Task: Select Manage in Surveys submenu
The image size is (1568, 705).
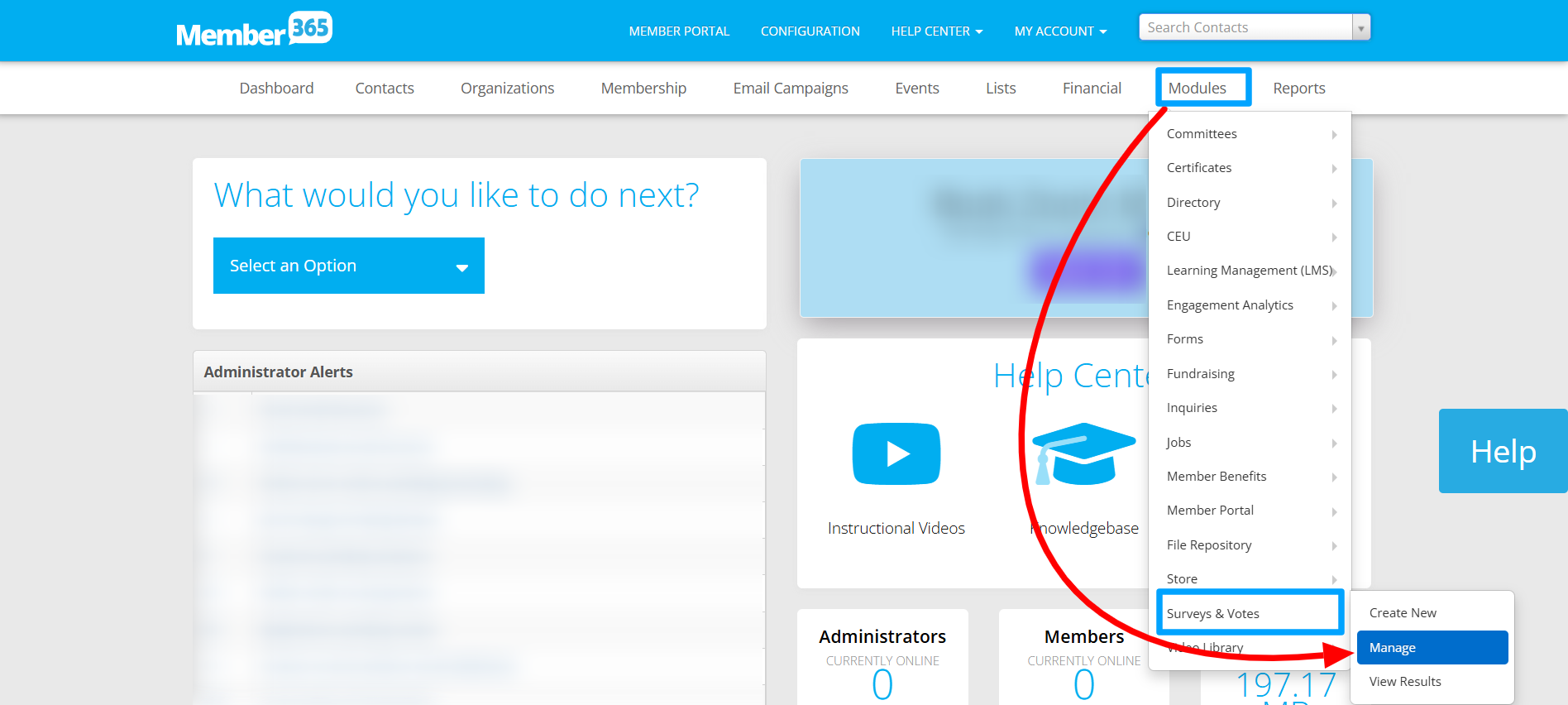Action: (x=1432, y=648)
